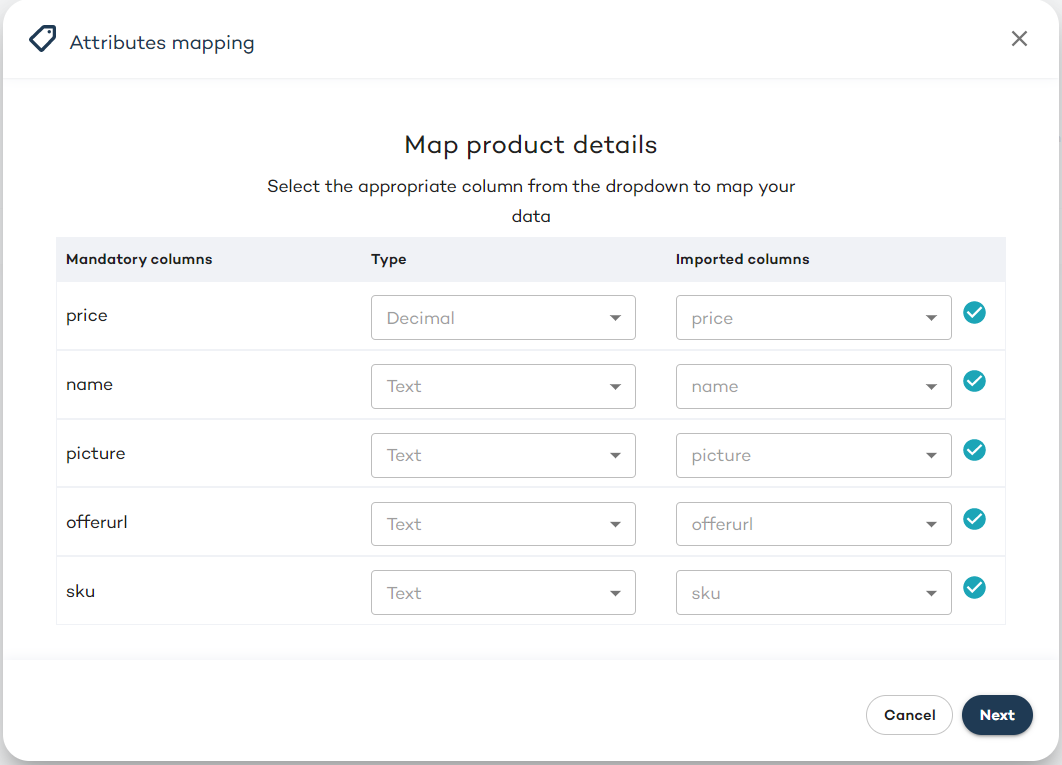1062x765 pixels.
Task: Expand the sku imported column dropdown
Action: click(813, 593)
